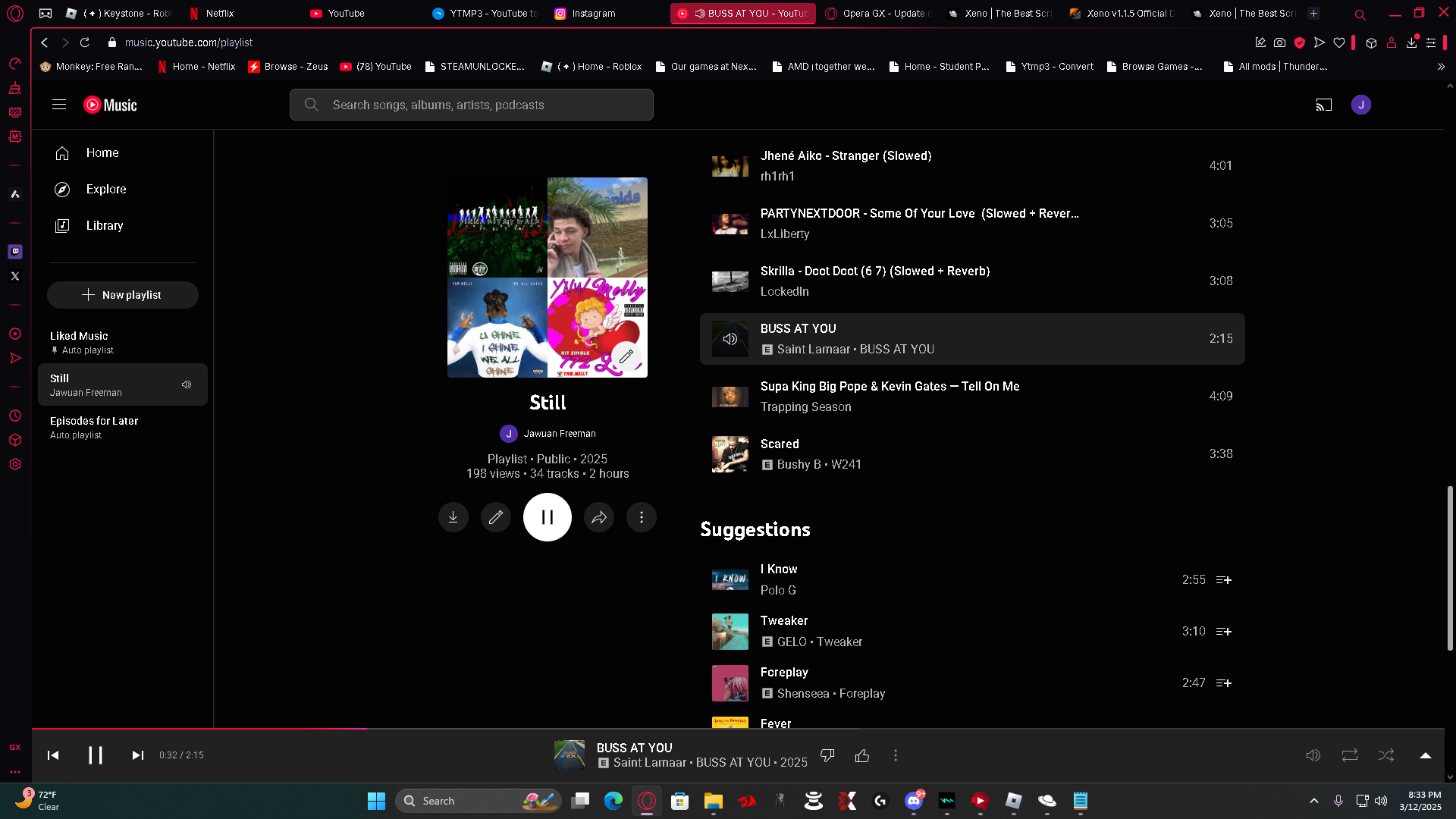Toggle player volume mute icon
1456x819 pixels.
1313,755
